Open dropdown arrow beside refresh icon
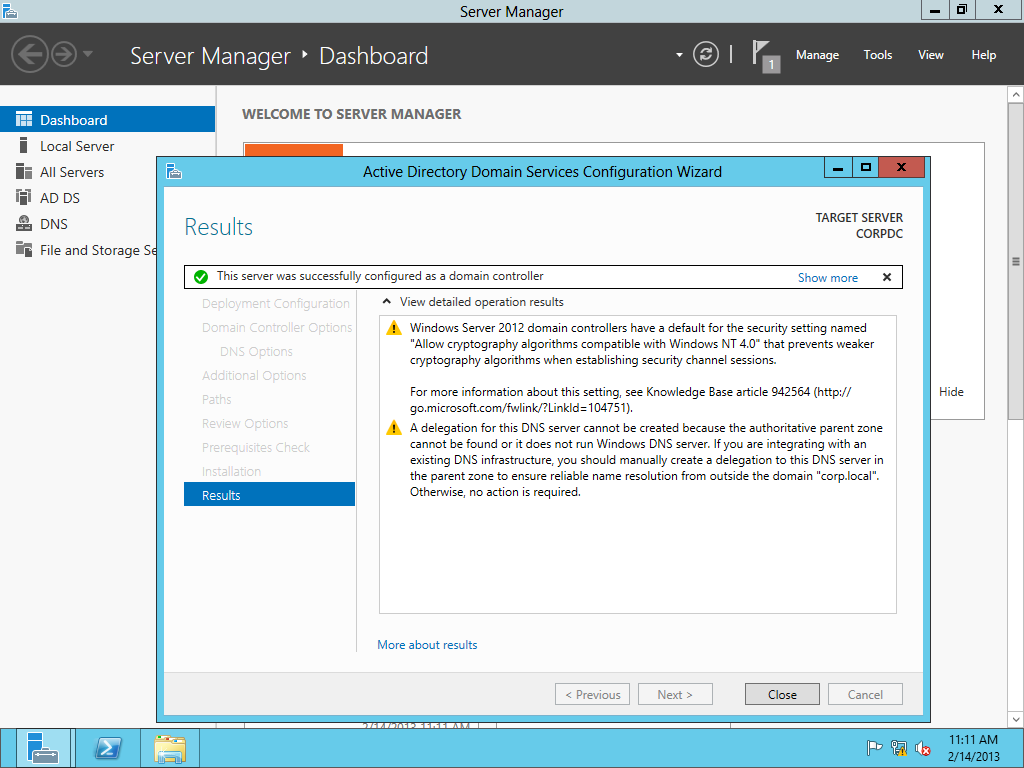 pyautogui.click(x=679, y=55)
